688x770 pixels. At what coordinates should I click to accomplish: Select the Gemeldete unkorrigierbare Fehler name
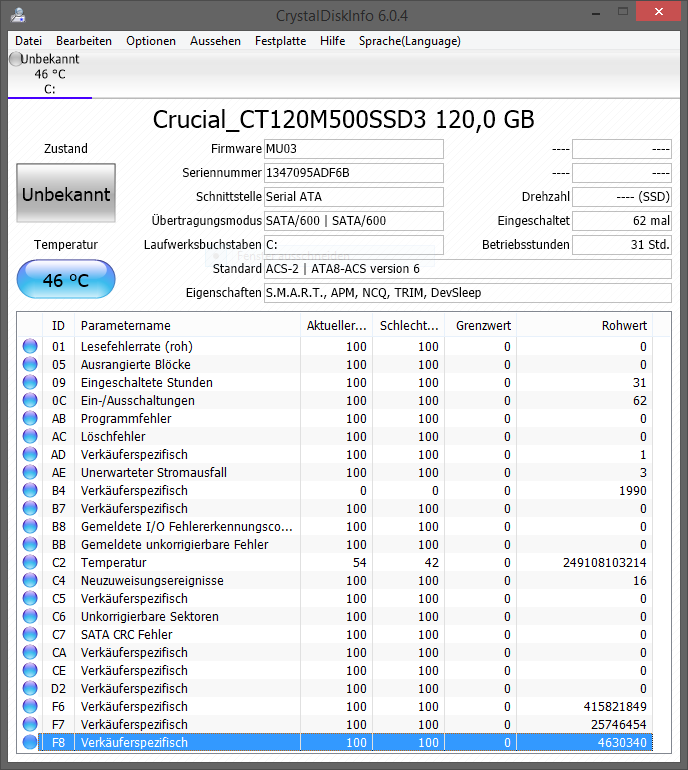tap(175, 545)
